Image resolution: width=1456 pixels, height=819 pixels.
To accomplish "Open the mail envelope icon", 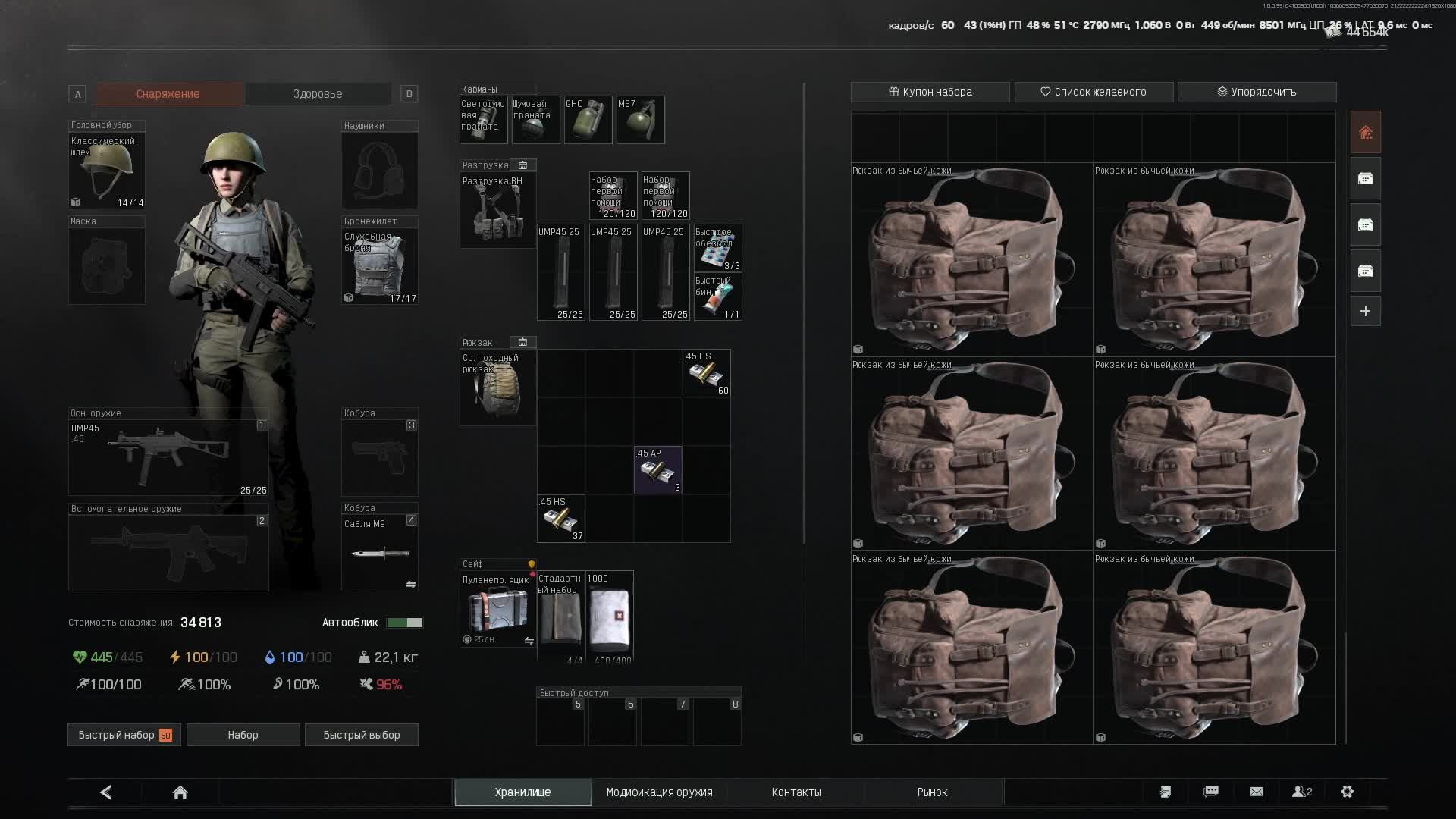I will point(1257,792).
